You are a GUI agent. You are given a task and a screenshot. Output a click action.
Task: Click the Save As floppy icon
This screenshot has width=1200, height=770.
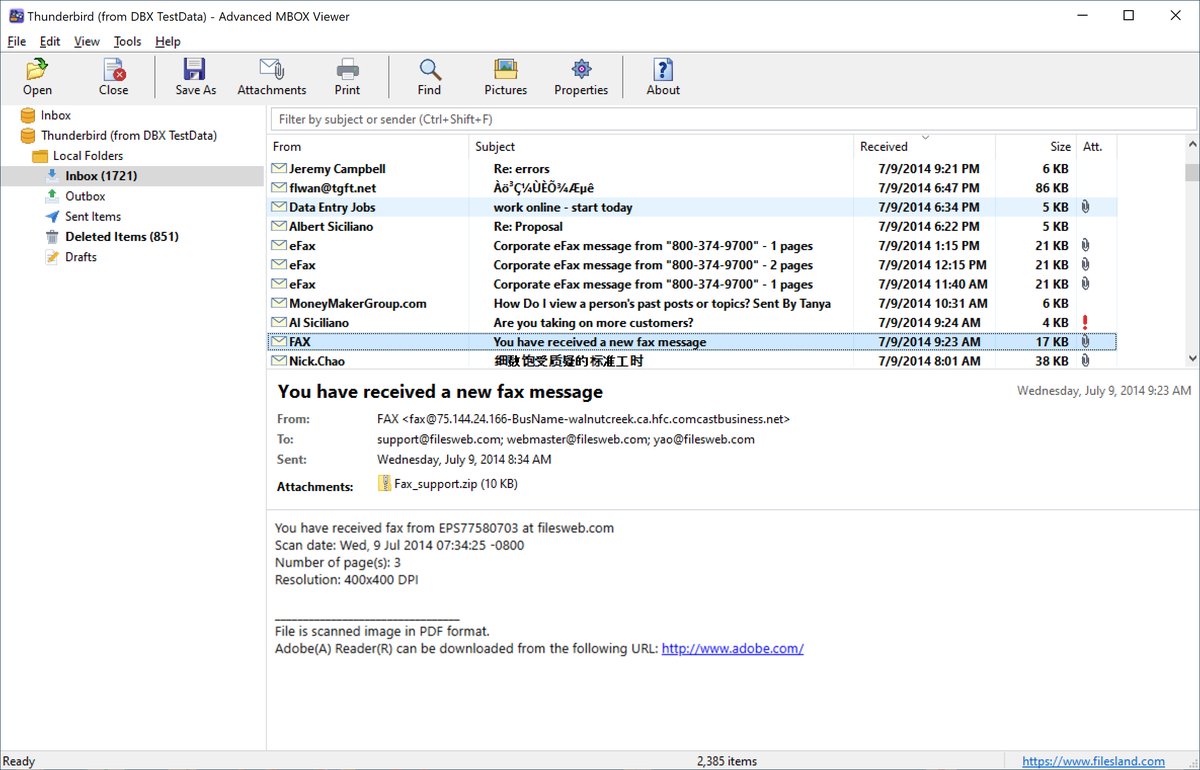[195, 68]
